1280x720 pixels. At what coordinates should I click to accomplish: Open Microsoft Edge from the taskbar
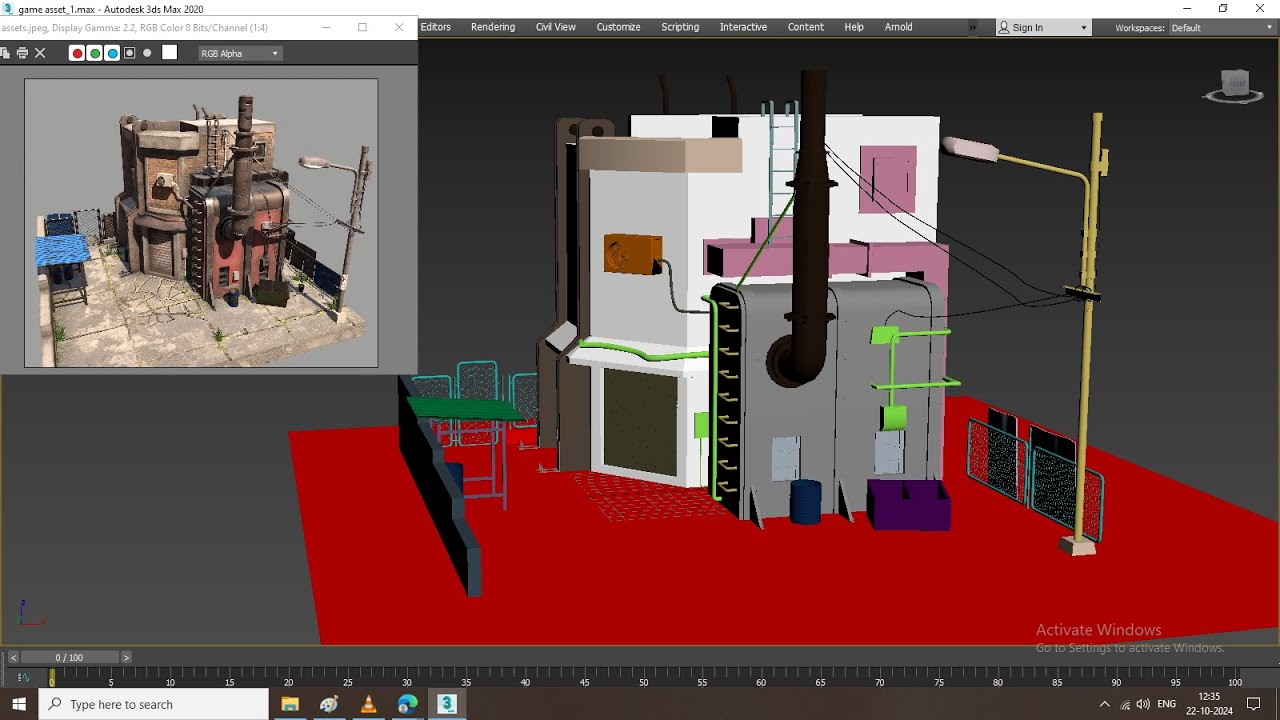tap(407, 704)
